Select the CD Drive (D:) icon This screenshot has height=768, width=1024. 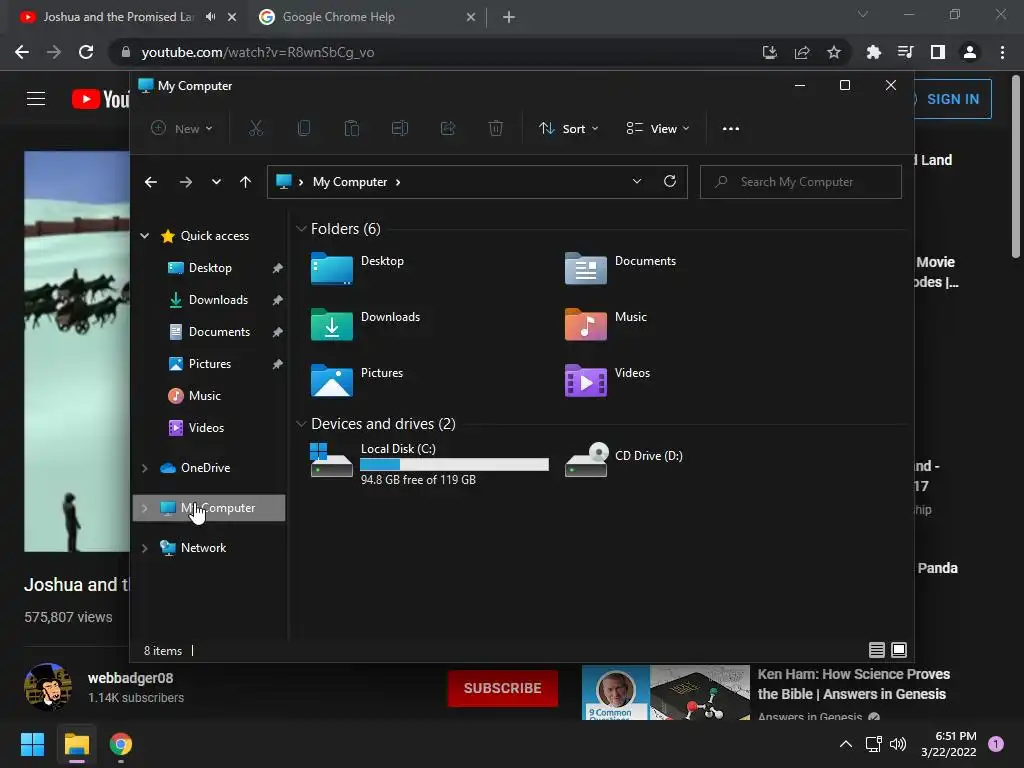(x=586, y=460)
